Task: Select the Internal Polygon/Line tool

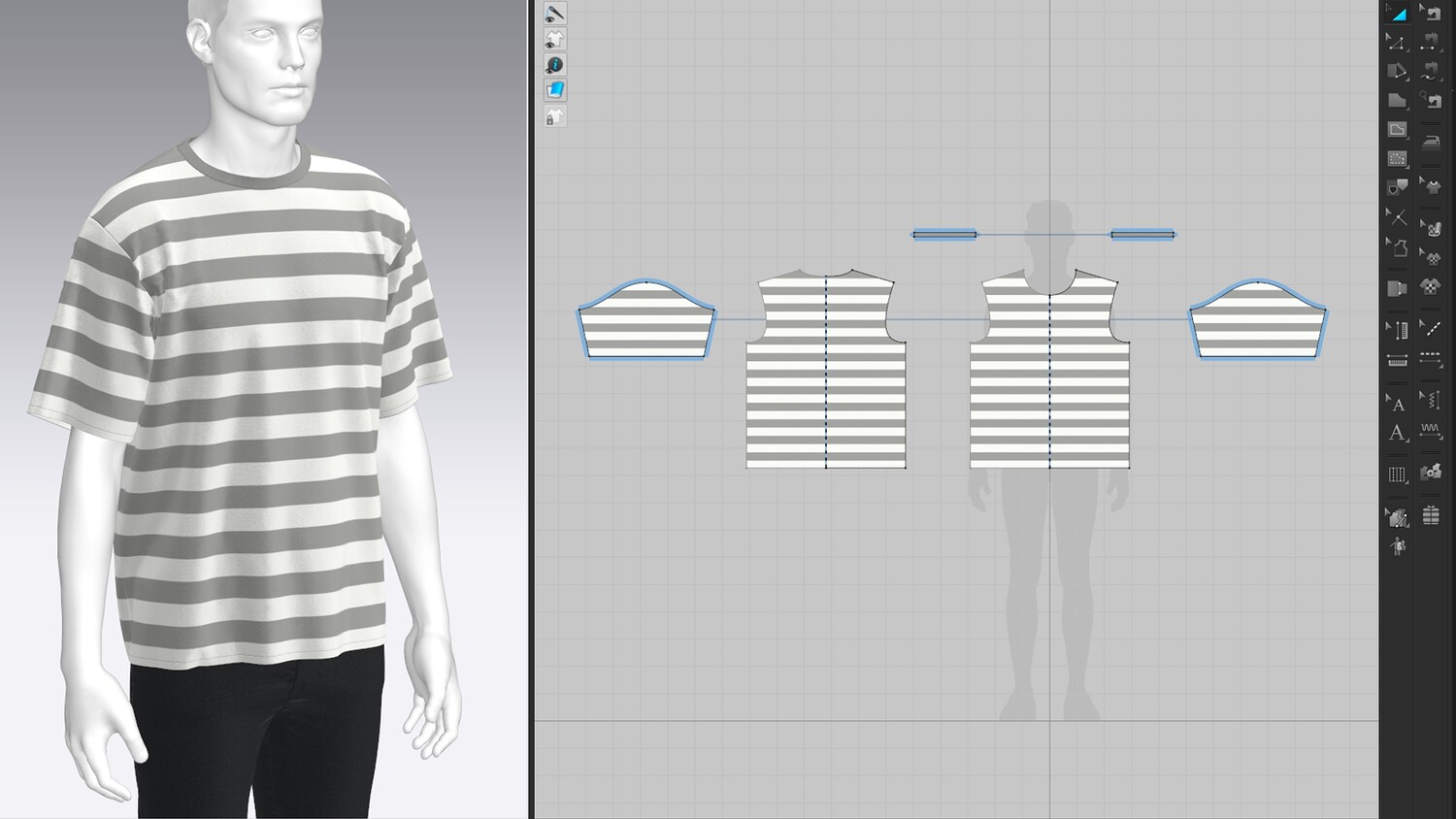Action: [x=1397, y=130]
